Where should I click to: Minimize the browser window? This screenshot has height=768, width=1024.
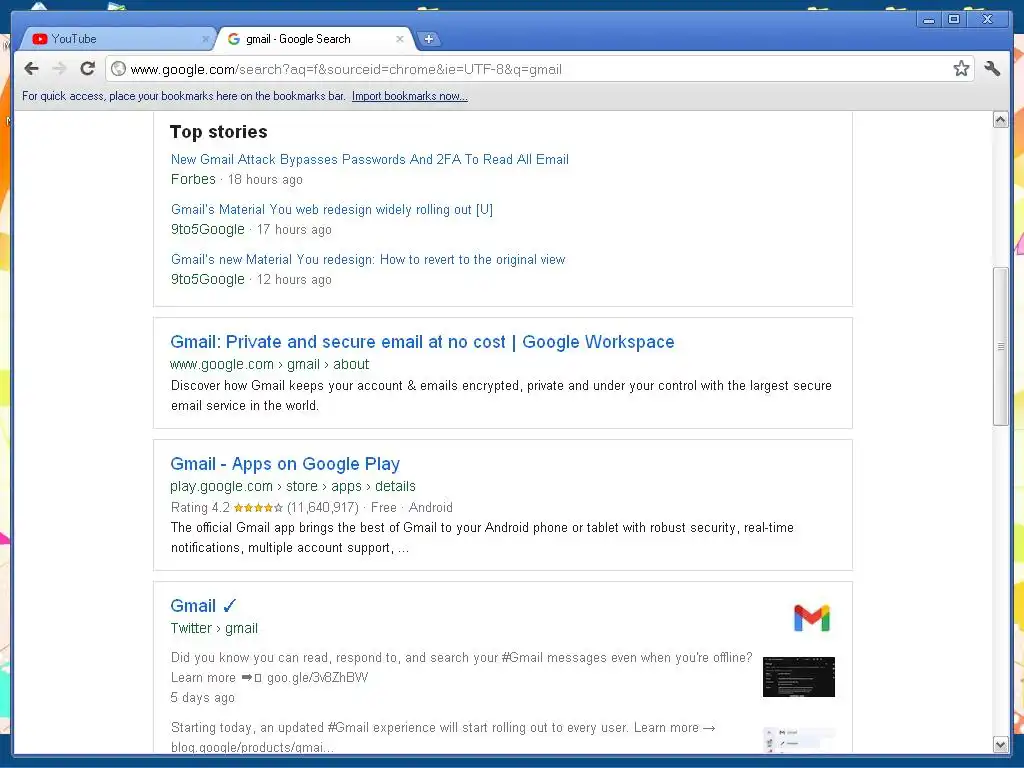[928, 20]
